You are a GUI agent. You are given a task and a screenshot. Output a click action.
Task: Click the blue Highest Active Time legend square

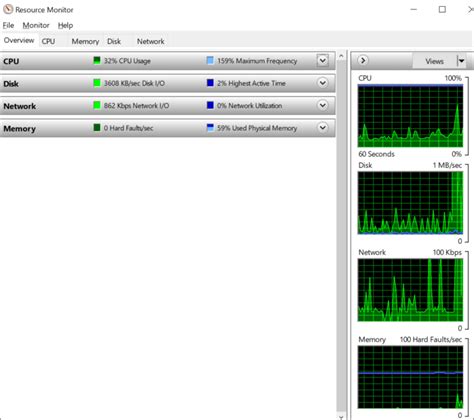(210, 83)
